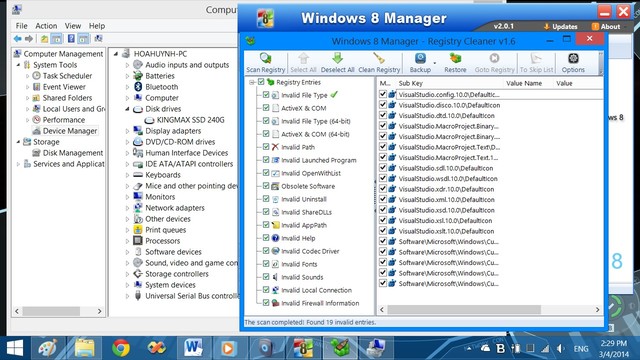This screenshot has height=360, width=640.
Task: Switch to Windows 8 Manager taskbar icon
Action: 303,348
